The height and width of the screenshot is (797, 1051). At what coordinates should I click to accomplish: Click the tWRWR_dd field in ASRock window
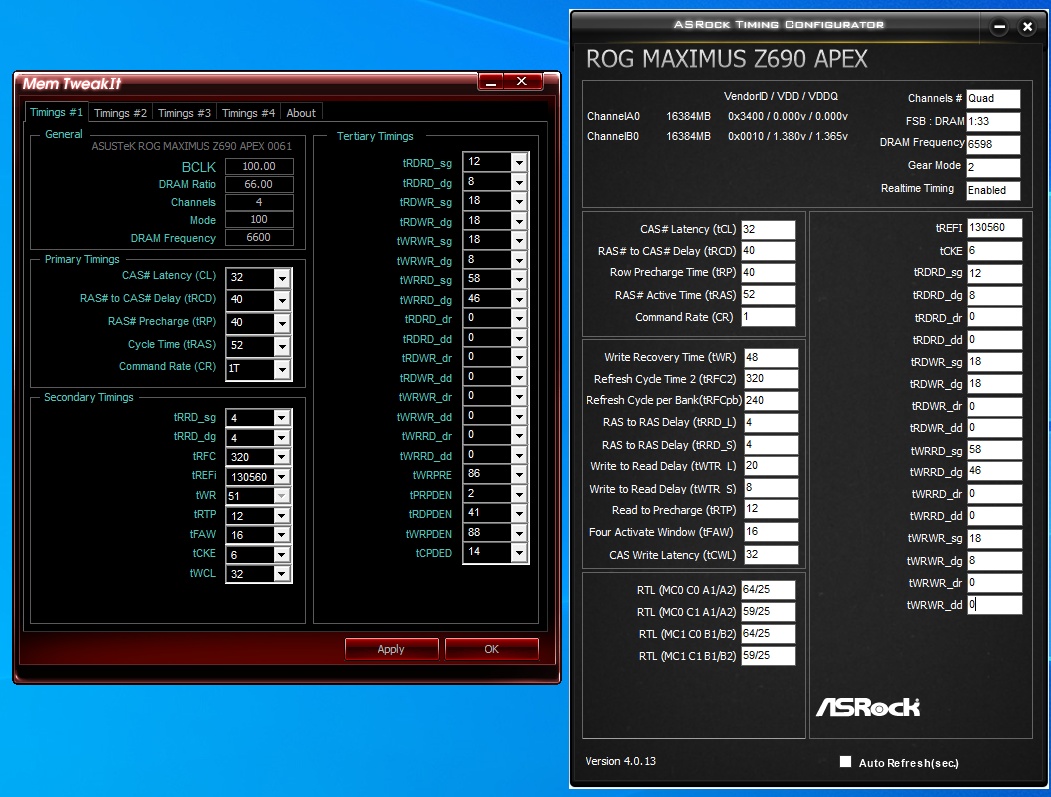point(995,605)
